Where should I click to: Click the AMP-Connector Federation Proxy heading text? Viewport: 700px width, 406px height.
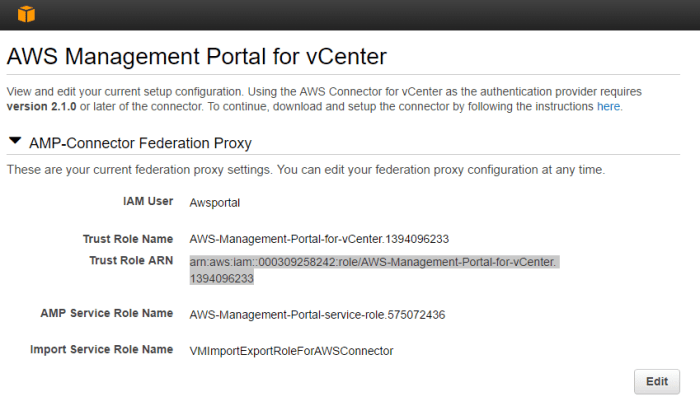pyautogui.click(x=140, y=143)
